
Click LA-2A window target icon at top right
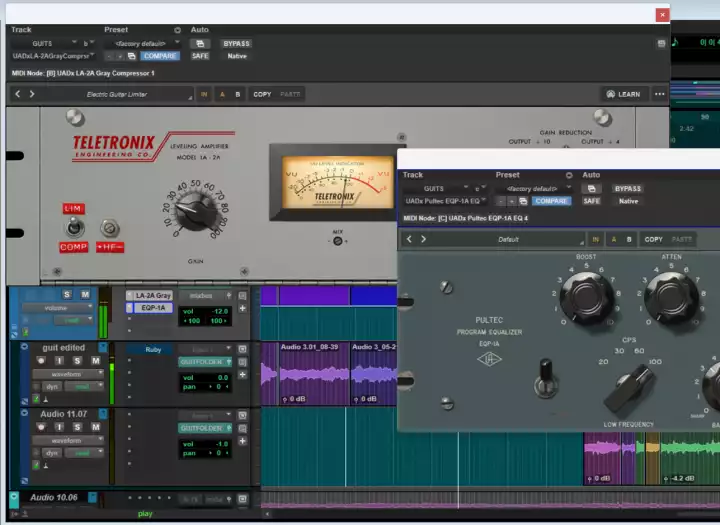pos(661,44)
